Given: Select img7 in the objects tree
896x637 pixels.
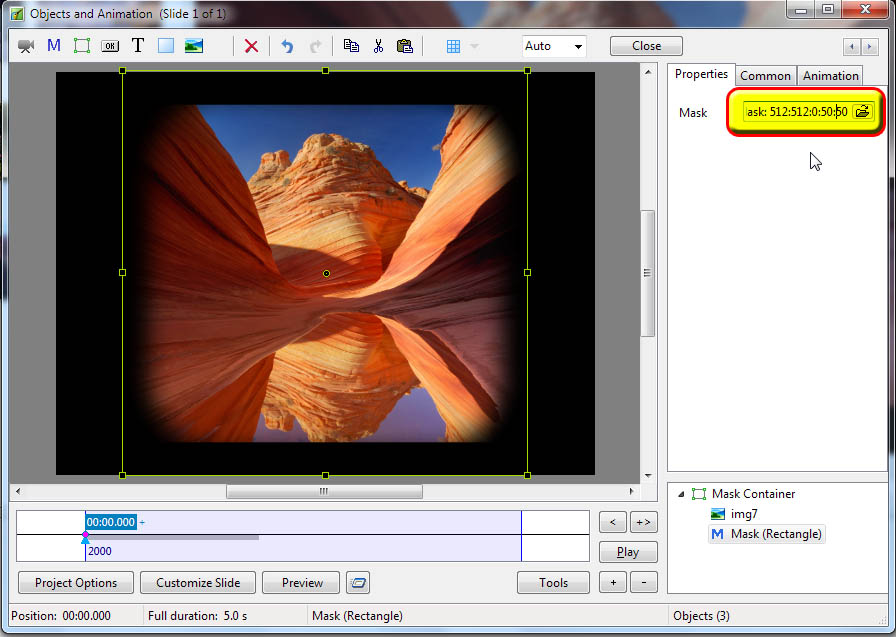Looking at the screenshot, I should coord(744,514).
